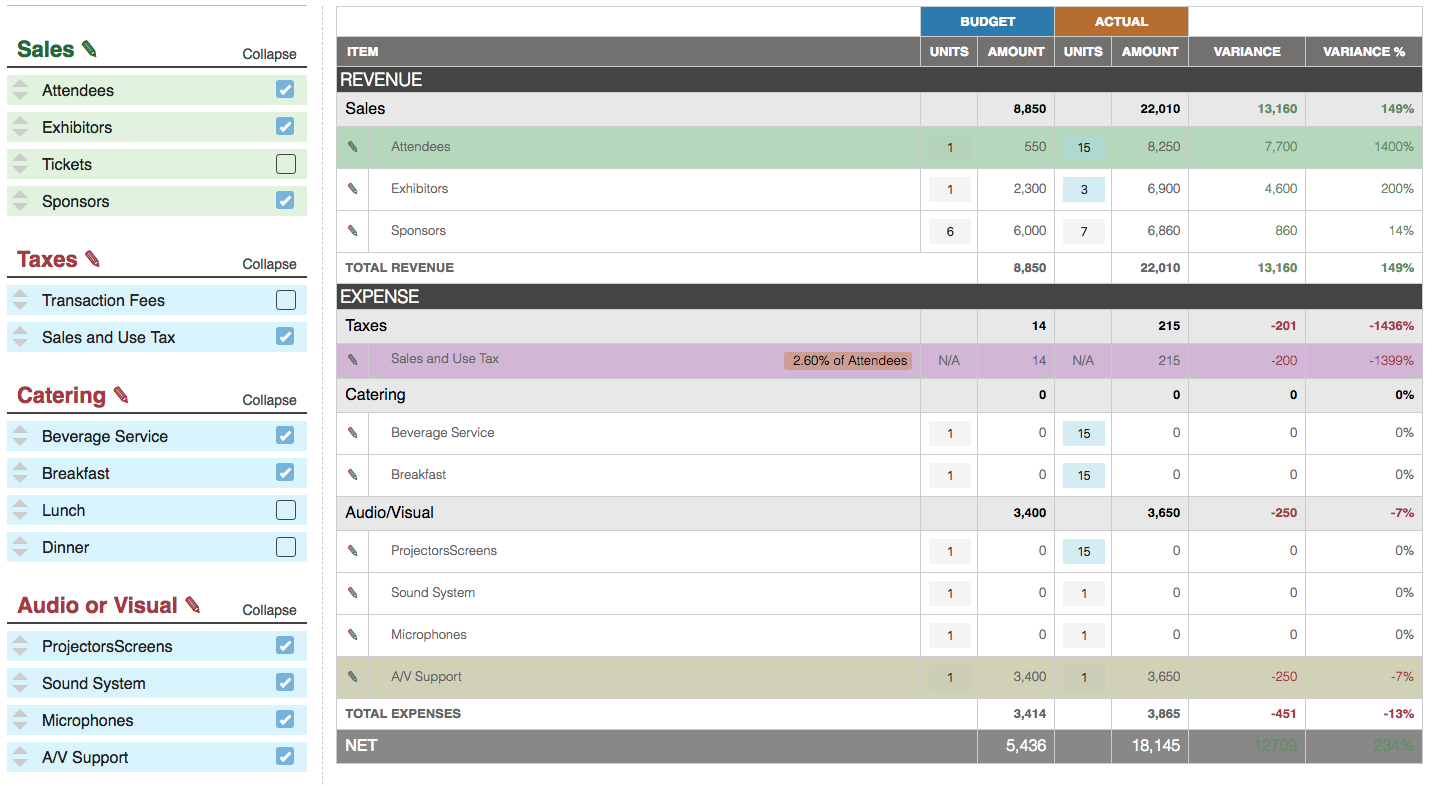
Task: Click edit pencil on Exhibitors table row
Action: [x=352, y=189]
